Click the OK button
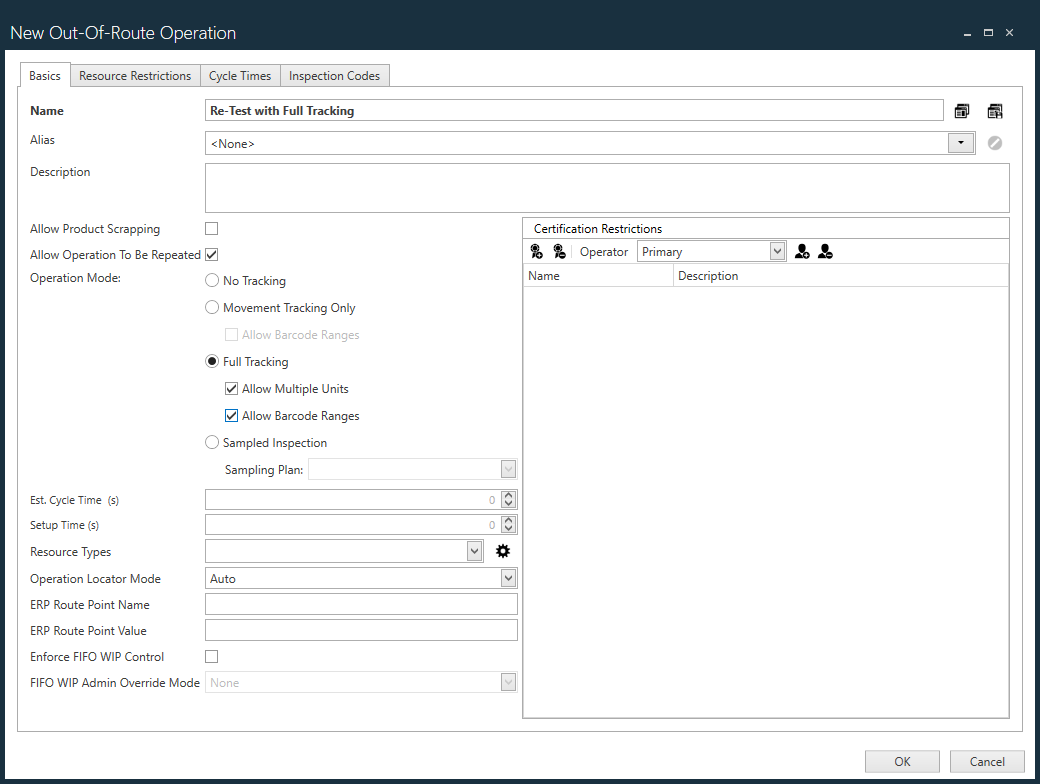This screenshot has height=784, width=1040. pos(901,761)
